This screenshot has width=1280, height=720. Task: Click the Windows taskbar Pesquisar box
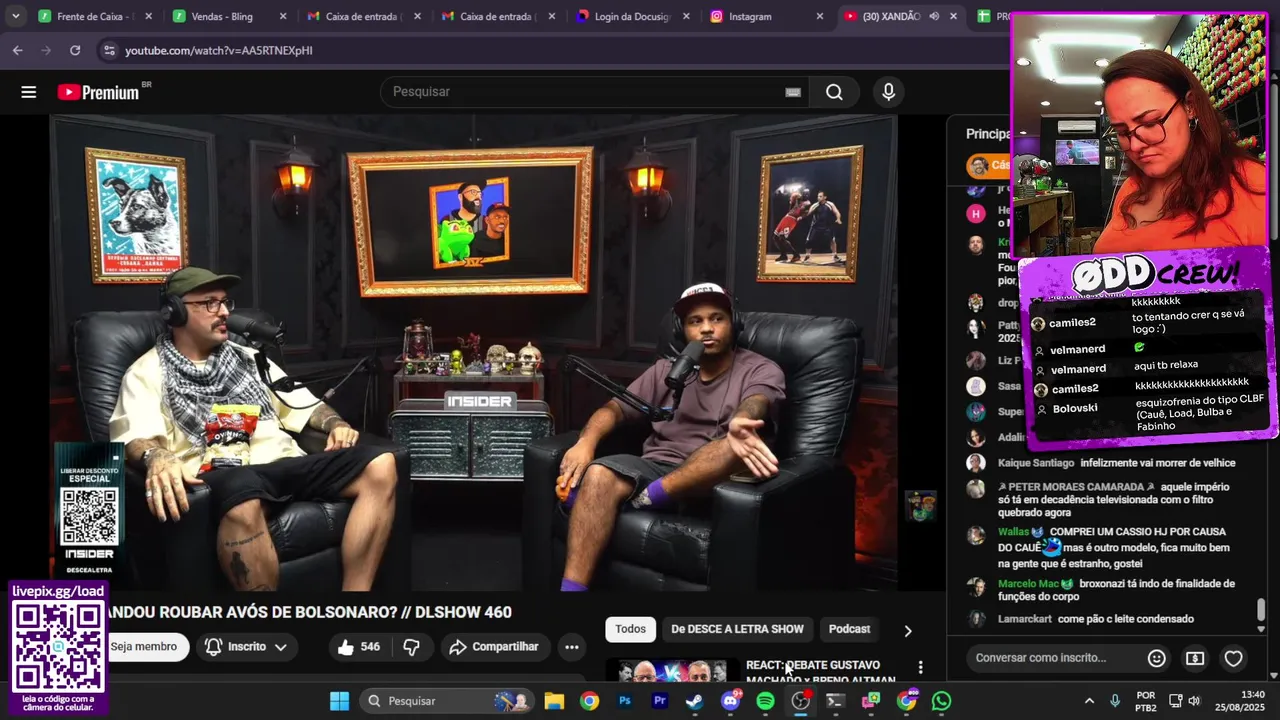pyautogui.click(x=447, y=701)
